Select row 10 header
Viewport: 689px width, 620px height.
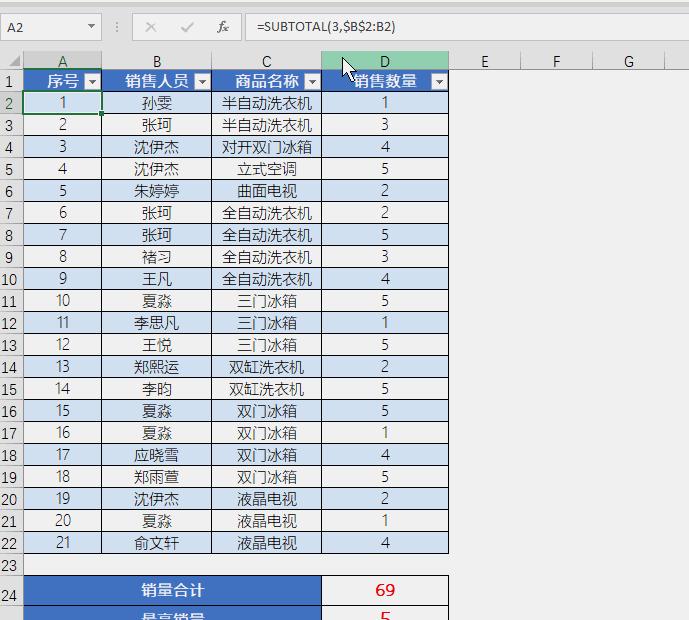tap(10, 279)
